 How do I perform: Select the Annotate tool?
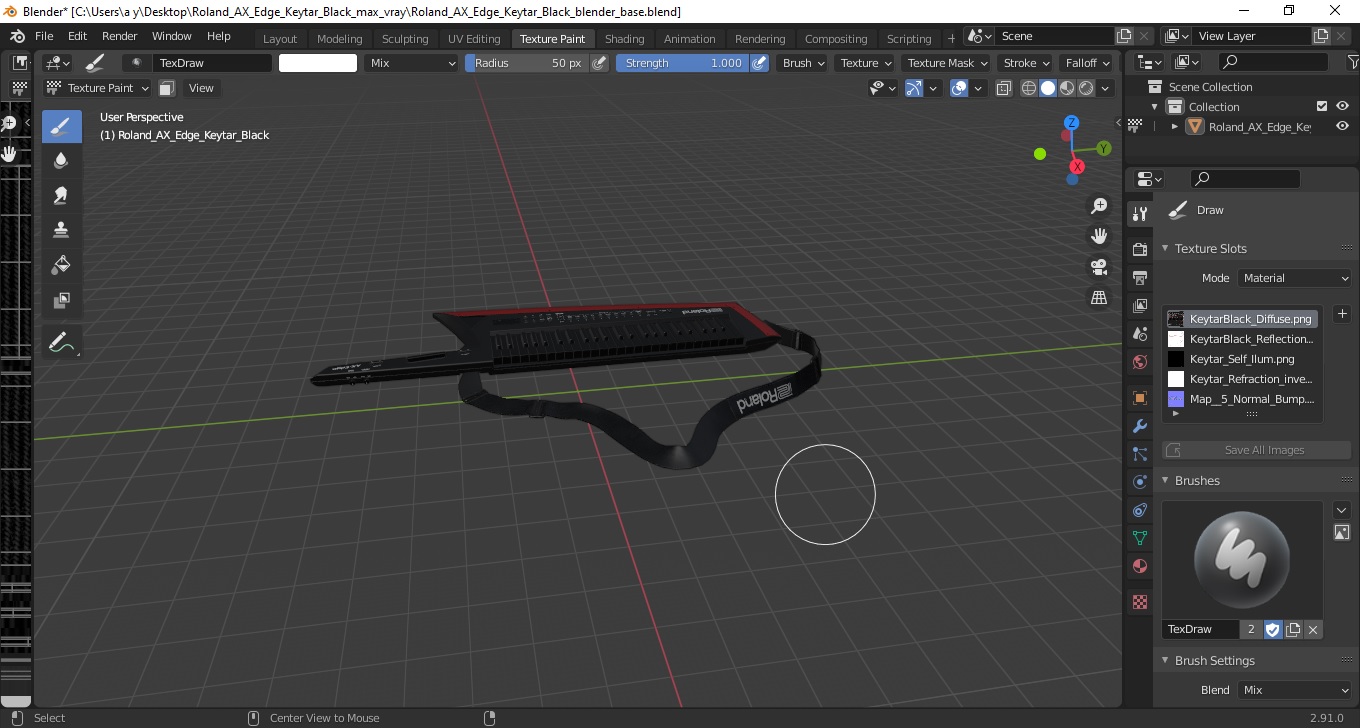61,342
